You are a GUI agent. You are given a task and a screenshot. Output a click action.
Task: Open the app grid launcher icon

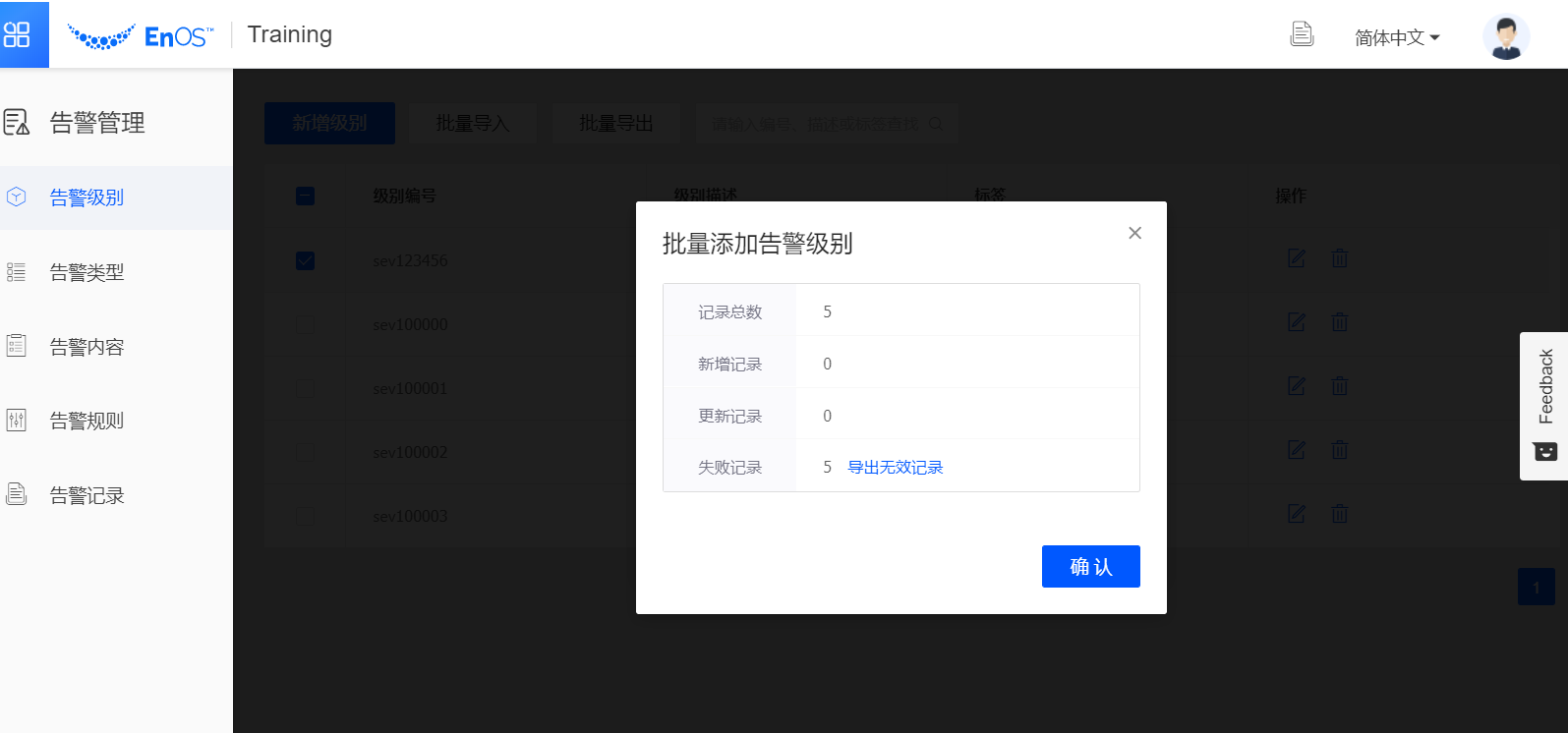18,34
